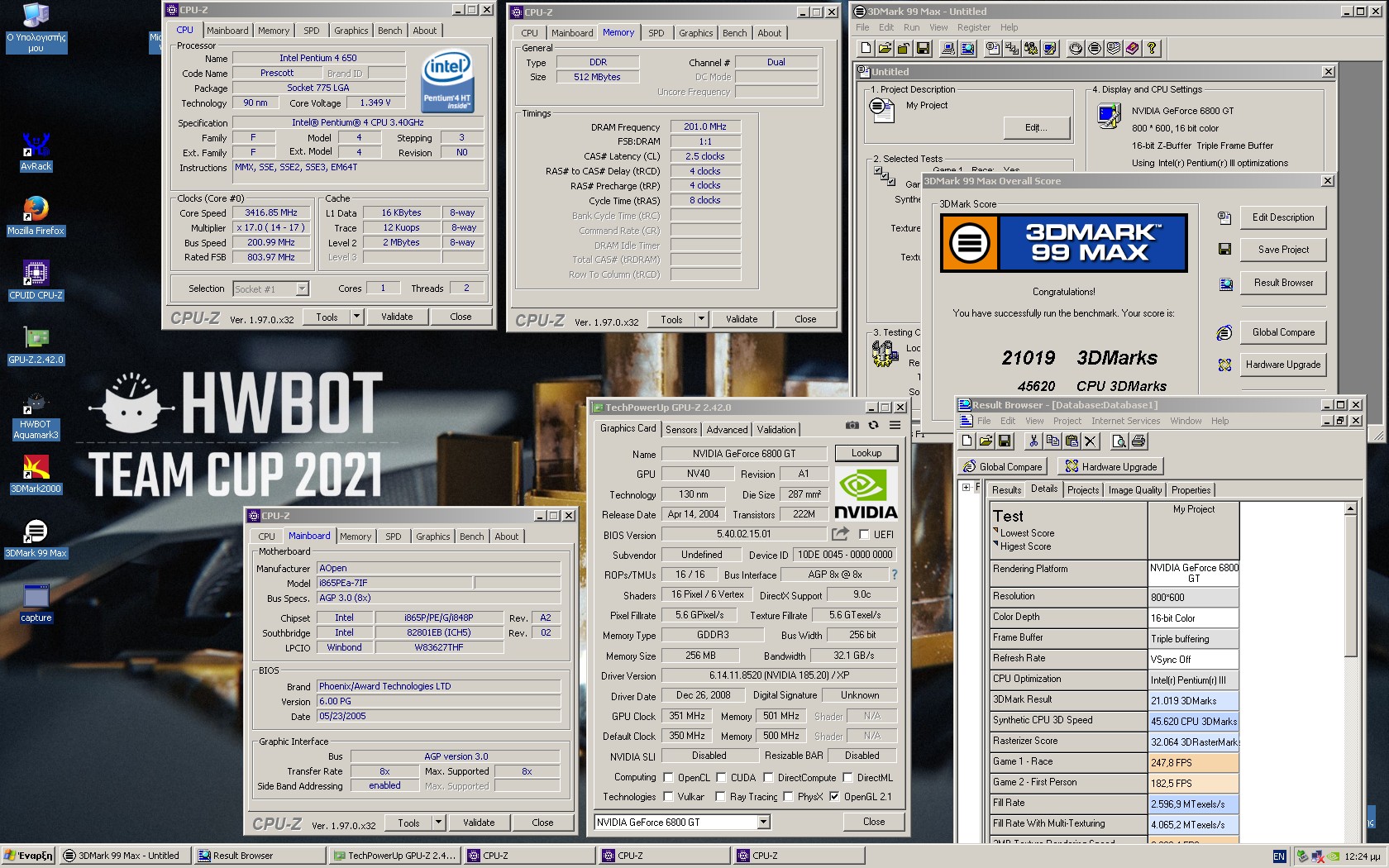
Task: Switch to the Sensors tab in GPU-Z
Action: click(681, 429)
